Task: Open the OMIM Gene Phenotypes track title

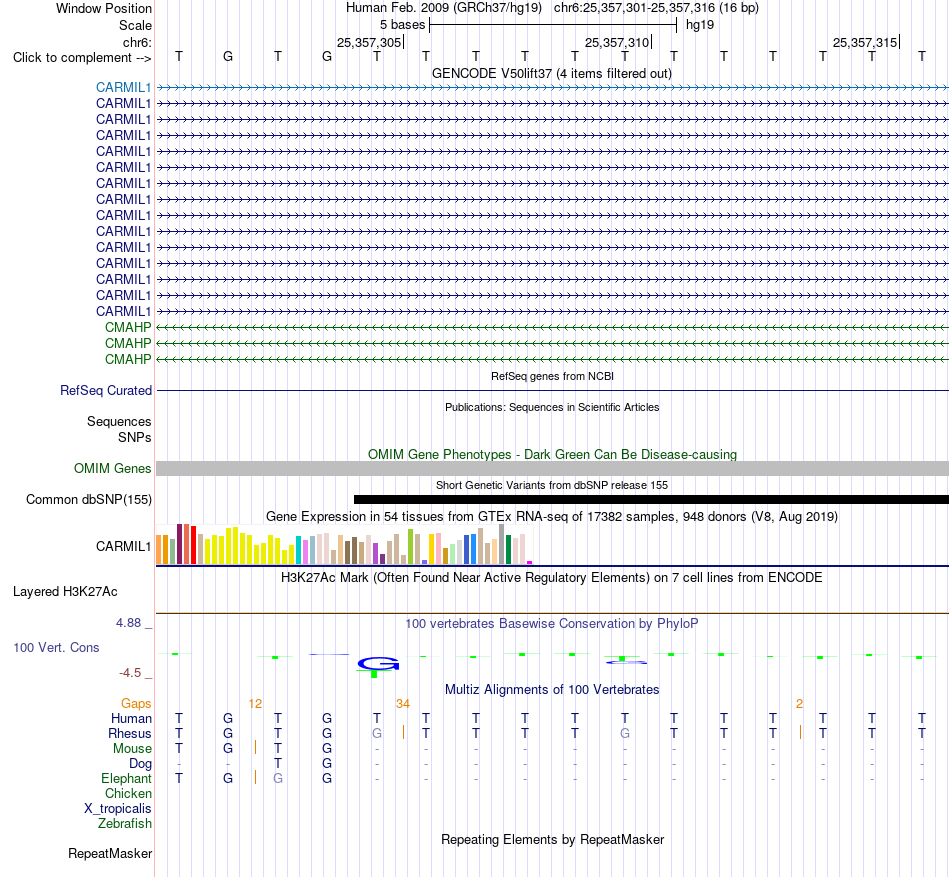Action: click(552, 454)
